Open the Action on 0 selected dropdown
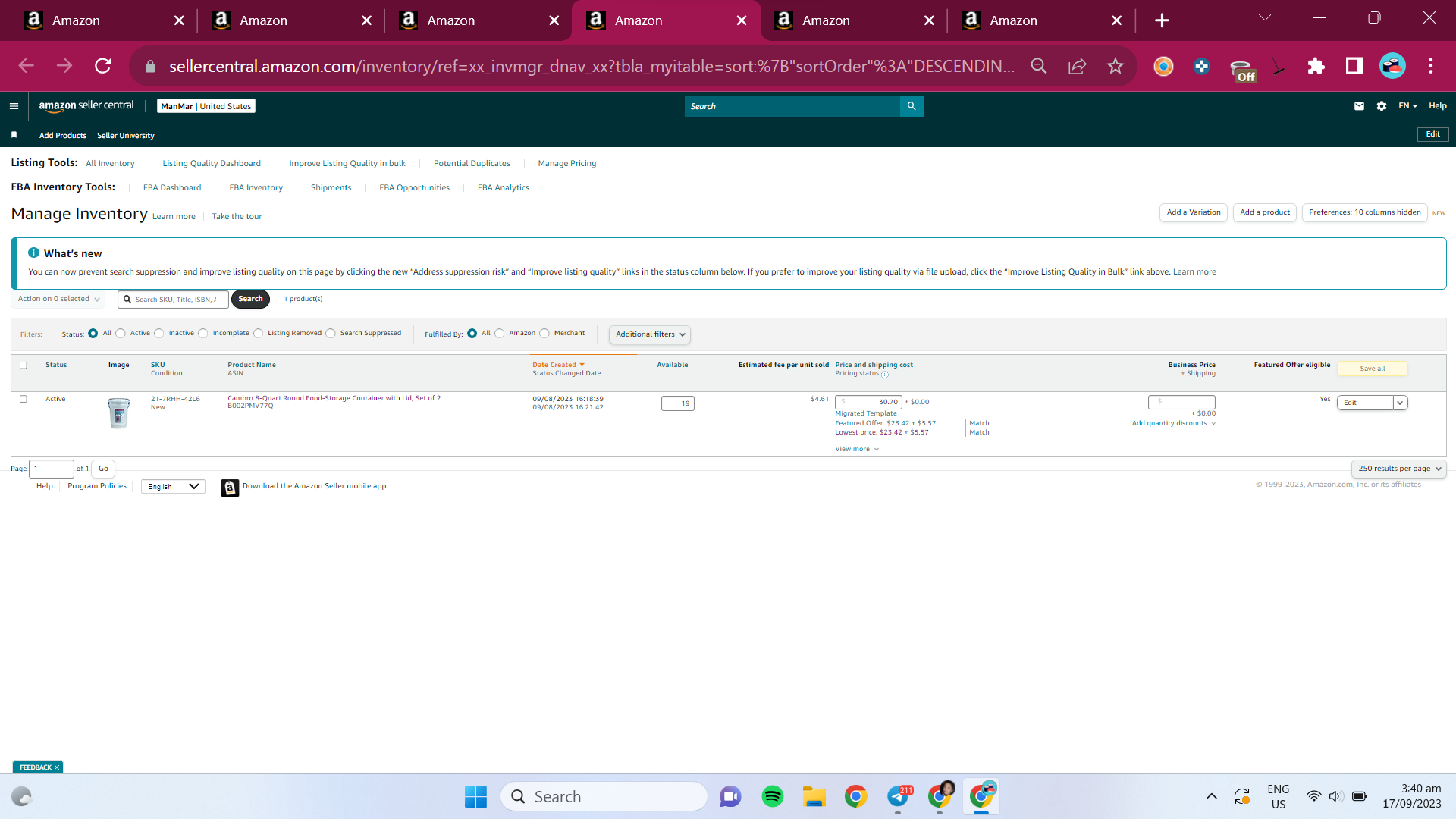Screen dimensions: 1456x819 click(x=58, y=299)
